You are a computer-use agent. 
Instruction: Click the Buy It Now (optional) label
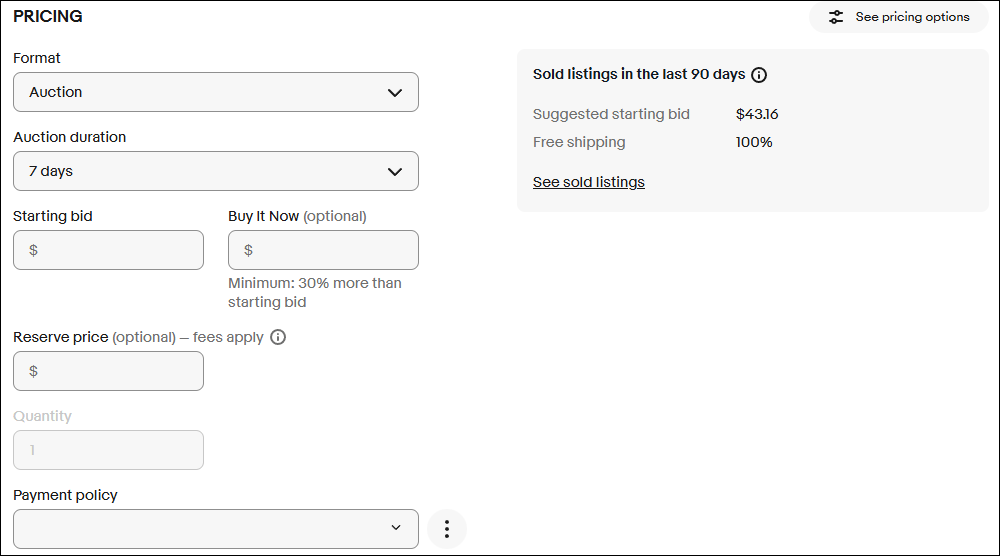[x=297, y=216]
